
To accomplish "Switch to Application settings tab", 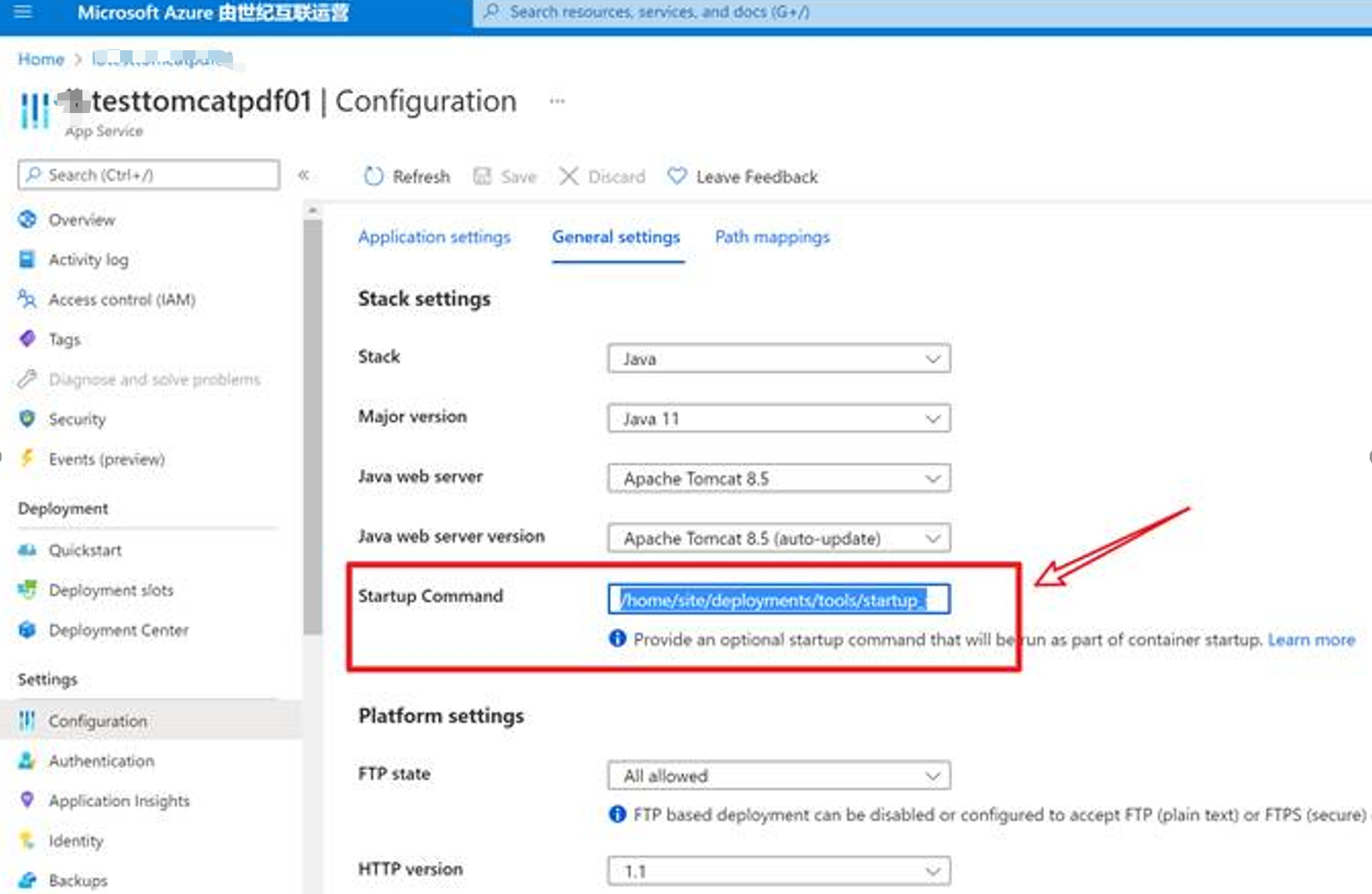I will 434,237.
